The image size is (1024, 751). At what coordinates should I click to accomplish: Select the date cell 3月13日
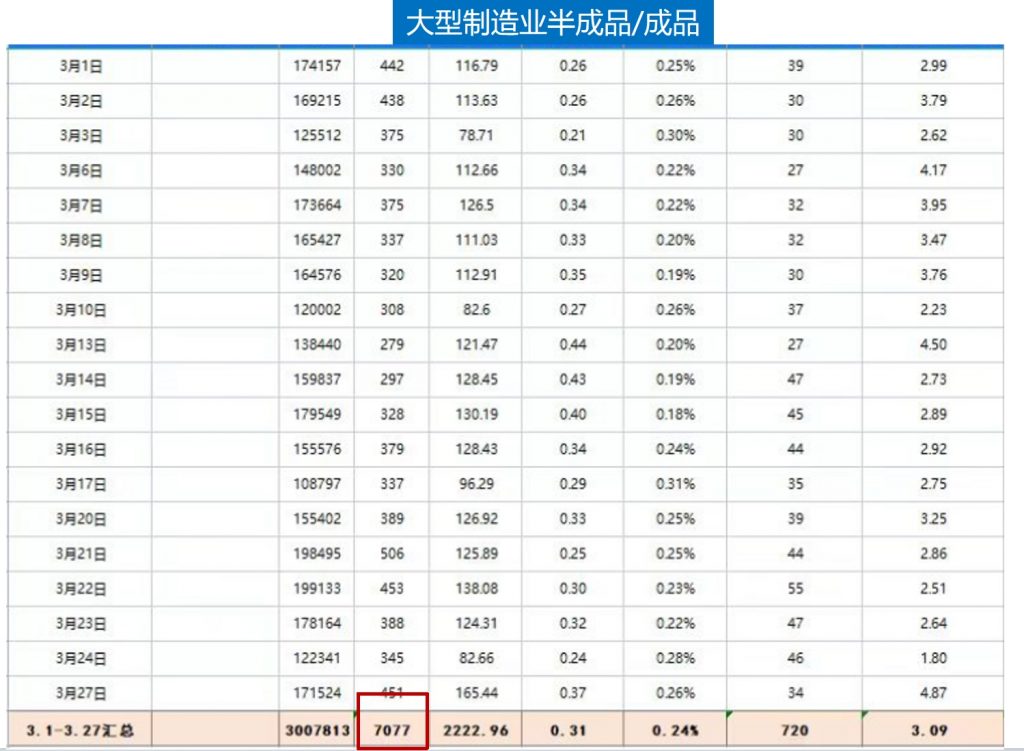click(x=81, y=344)
